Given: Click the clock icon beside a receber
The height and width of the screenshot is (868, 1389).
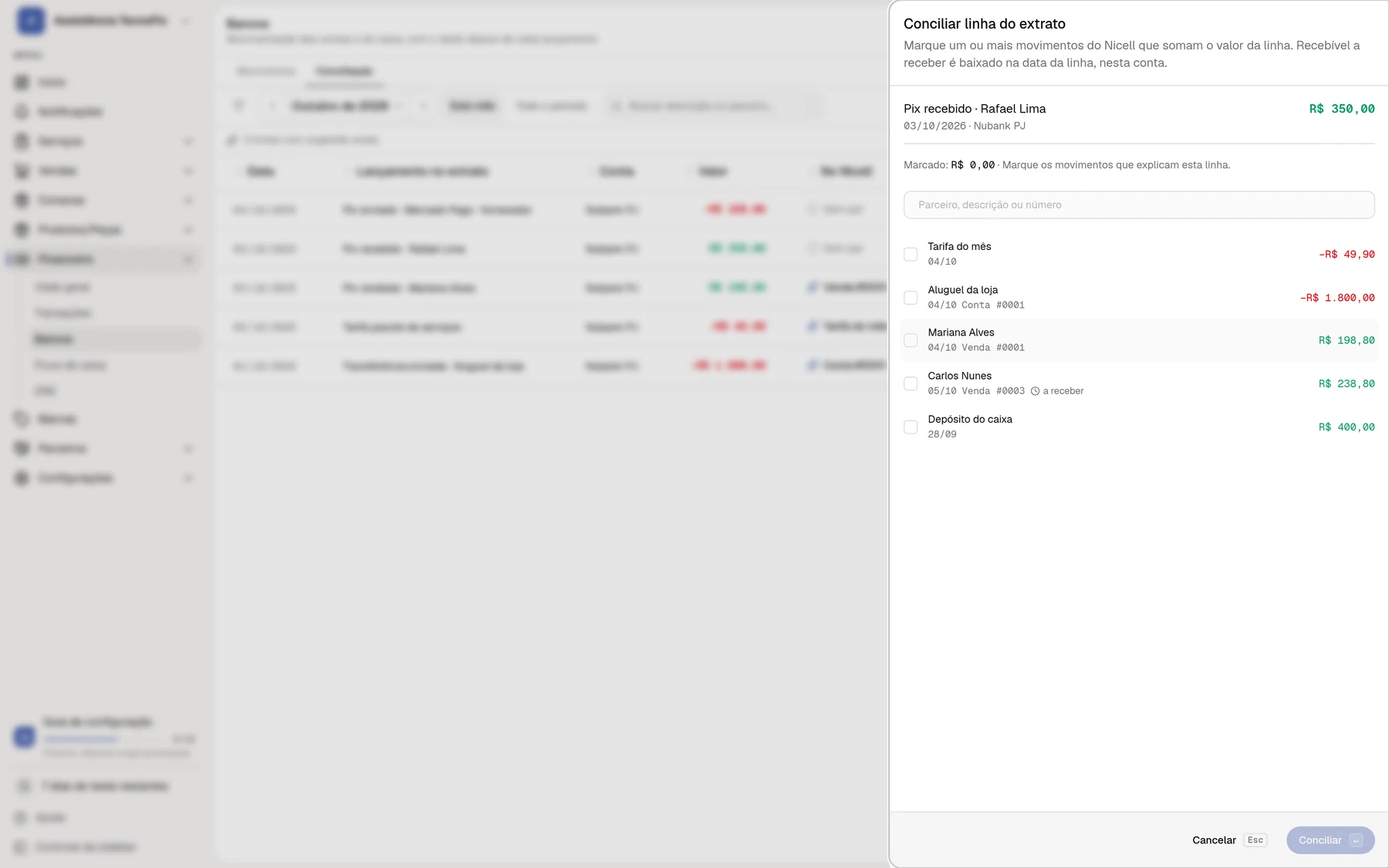Looking at the screenshot, I should coord(1036,391).
